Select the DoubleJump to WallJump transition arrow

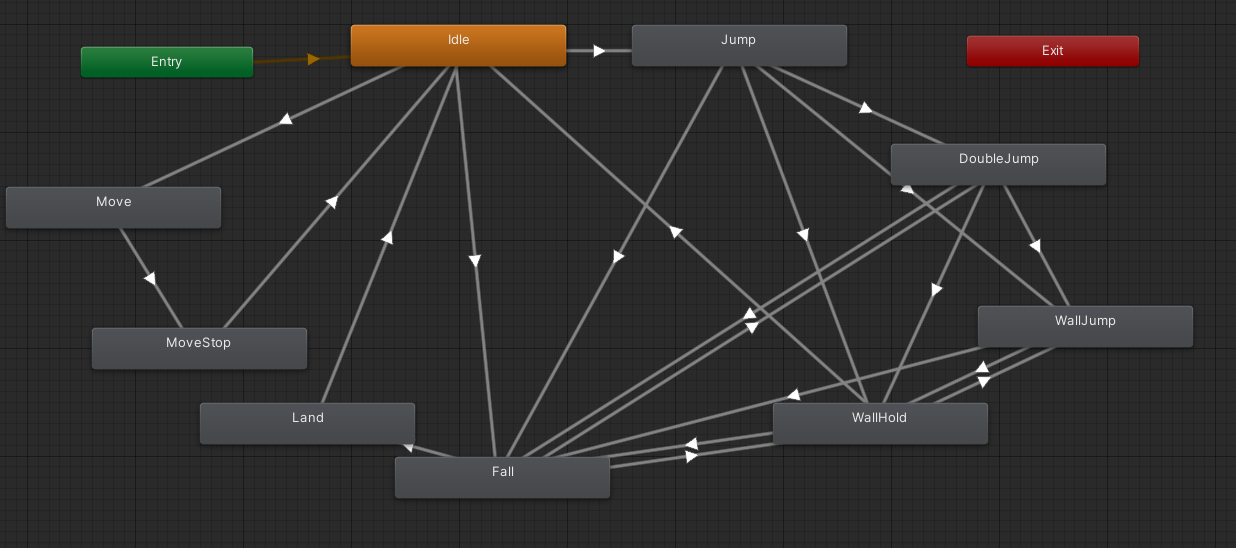point(1035,245)
